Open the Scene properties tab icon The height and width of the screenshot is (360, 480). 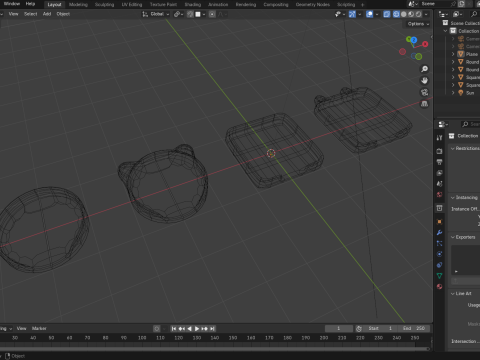pos(439,184)
